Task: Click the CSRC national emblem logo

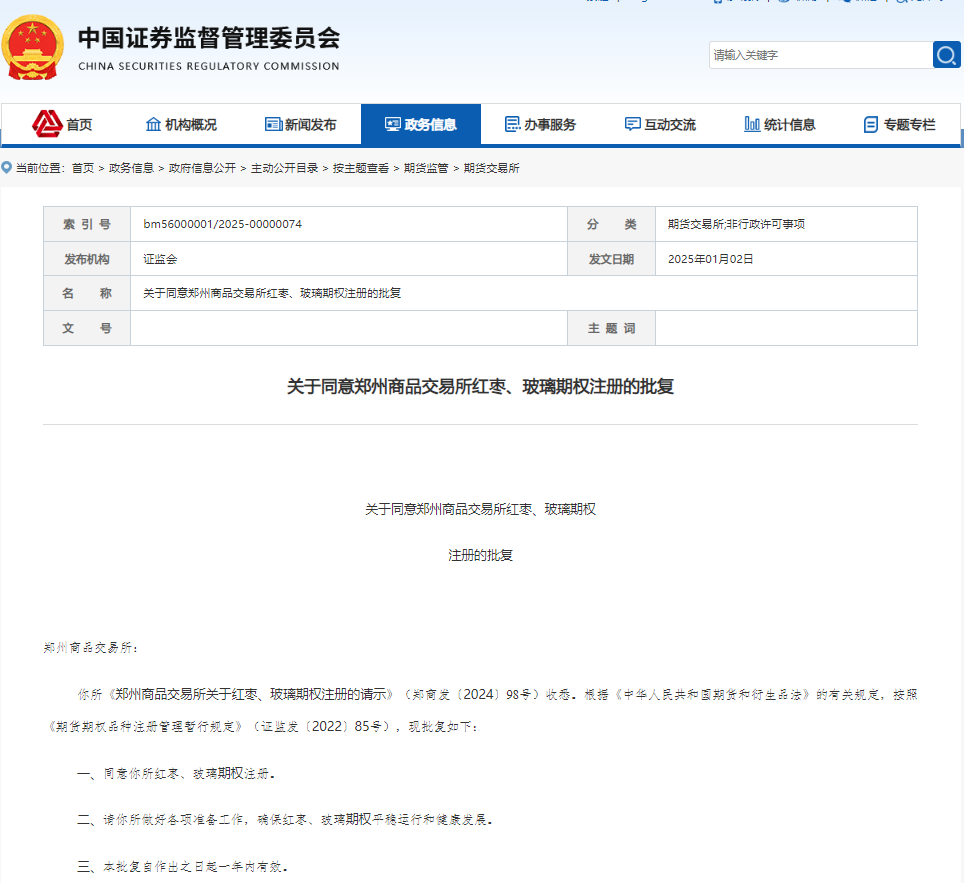Action: [34, 48]
